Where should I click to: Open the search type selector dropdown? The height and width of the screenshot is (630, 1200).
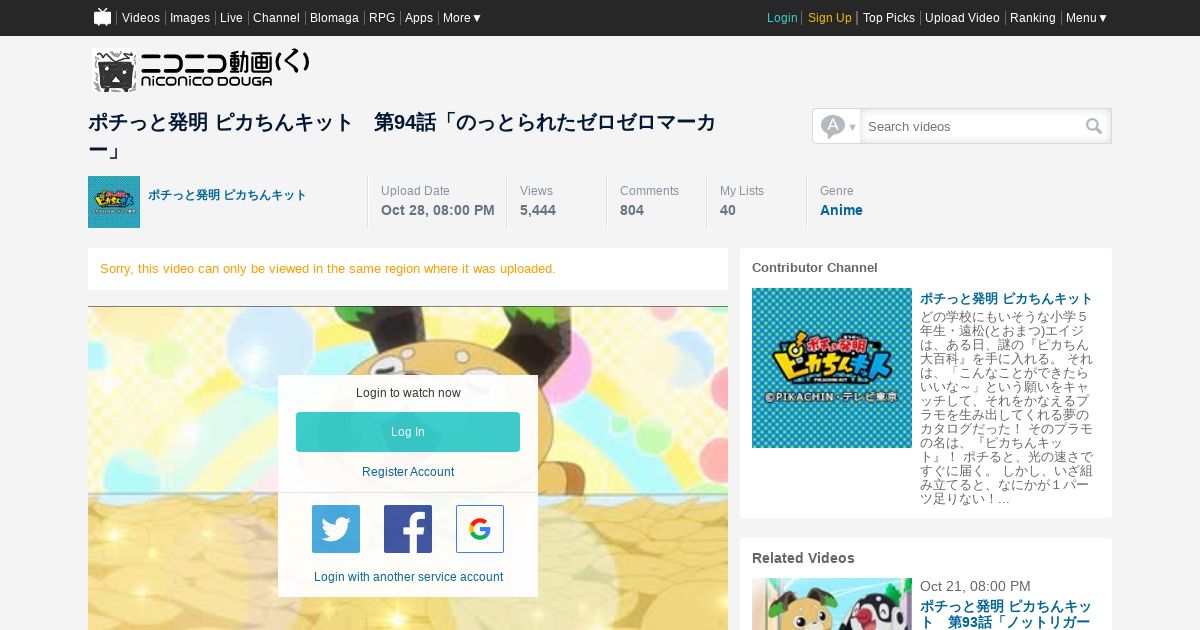pos(837,126)
